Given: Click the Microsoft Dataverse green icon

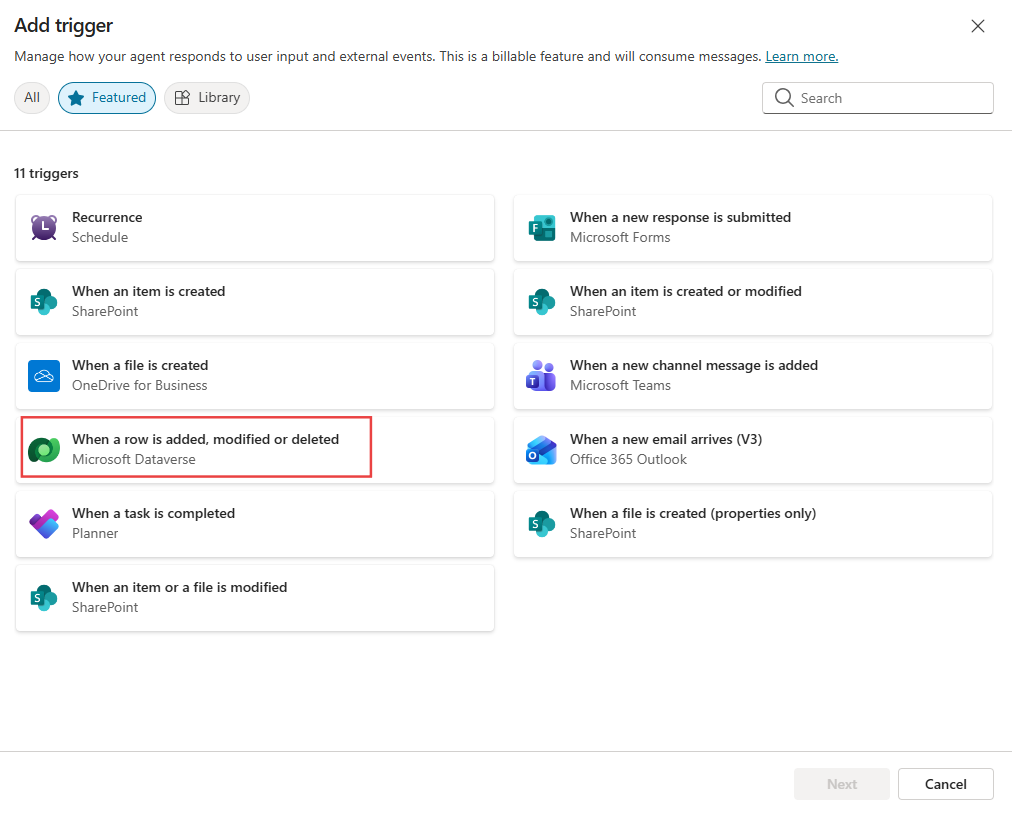Looking at the screenshot, I should pos(44,450).
